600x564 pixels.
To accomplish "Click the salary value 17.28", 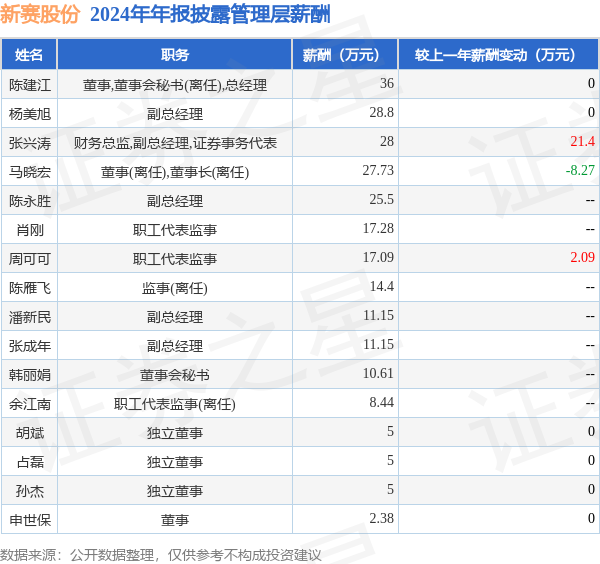I will (378, 228).
